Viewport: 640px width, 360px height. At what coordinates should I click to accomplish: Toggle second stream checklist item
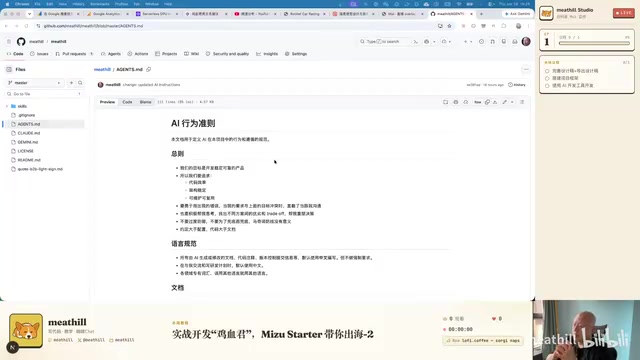(547, 78)
